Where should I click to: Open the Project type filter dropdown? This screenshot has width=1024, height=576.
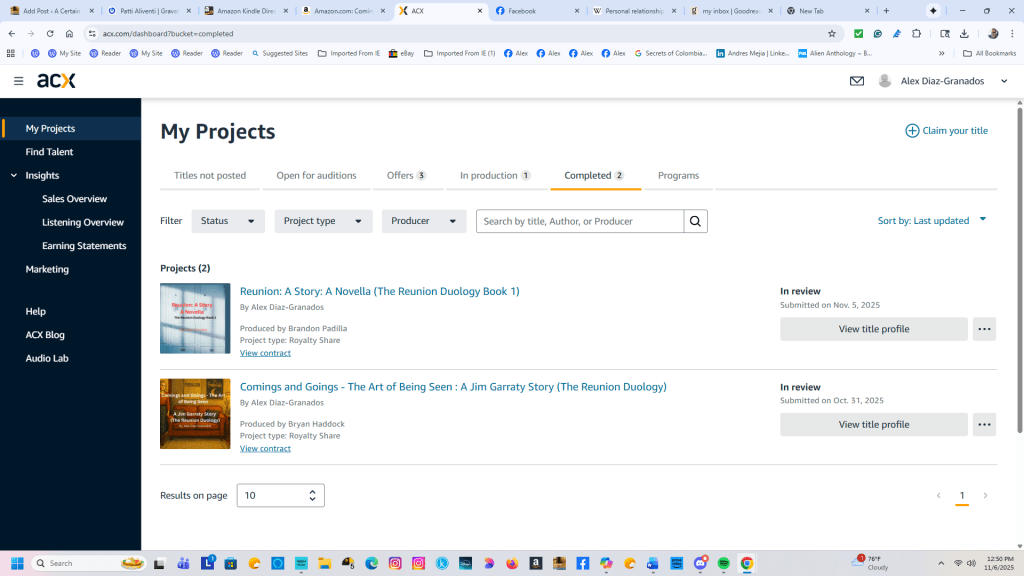pos(323,221)
